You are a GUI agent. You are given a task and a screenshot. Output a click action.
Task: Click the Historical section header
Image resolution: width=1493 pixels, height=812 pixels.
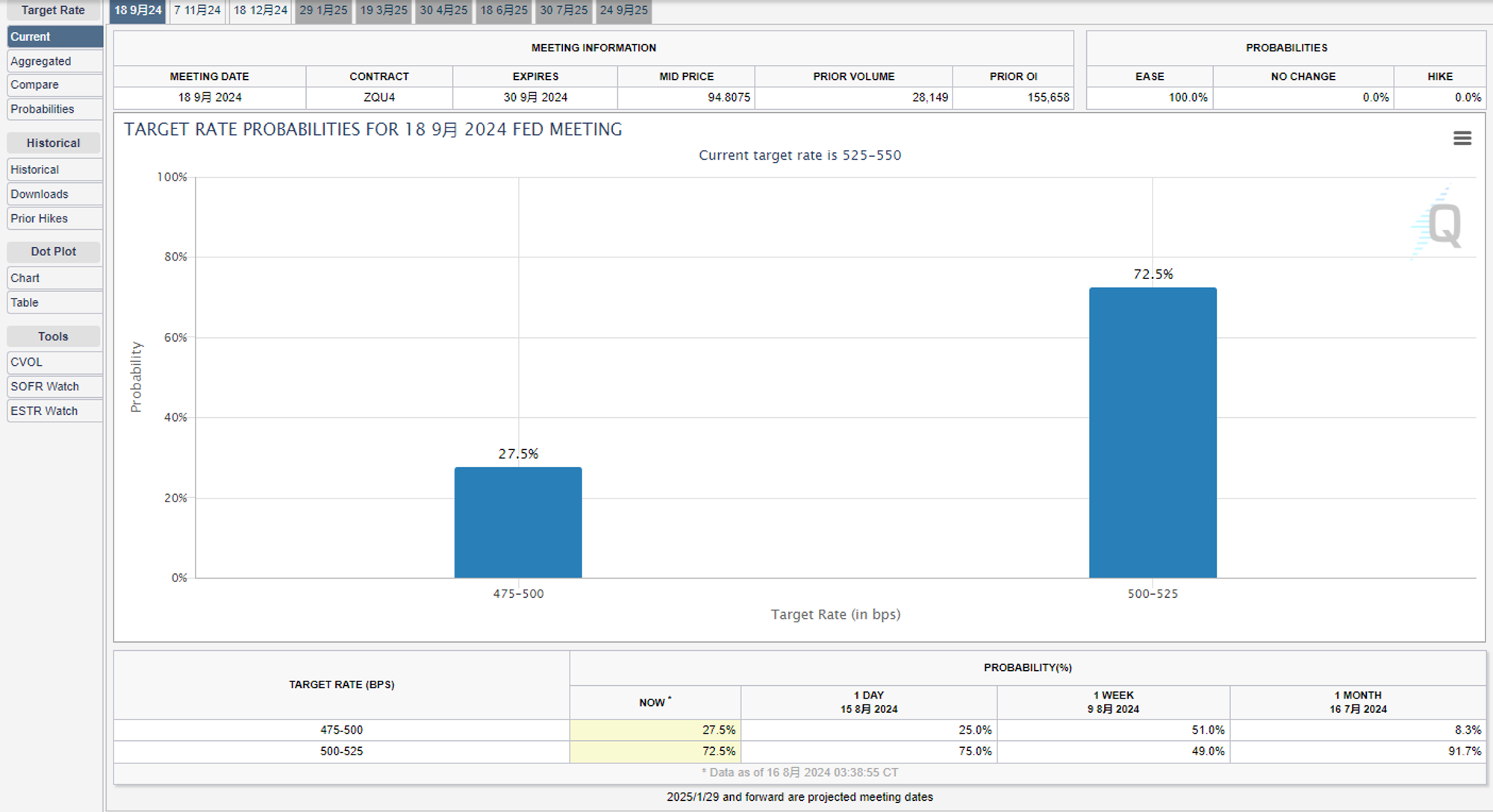coord(53,143)
